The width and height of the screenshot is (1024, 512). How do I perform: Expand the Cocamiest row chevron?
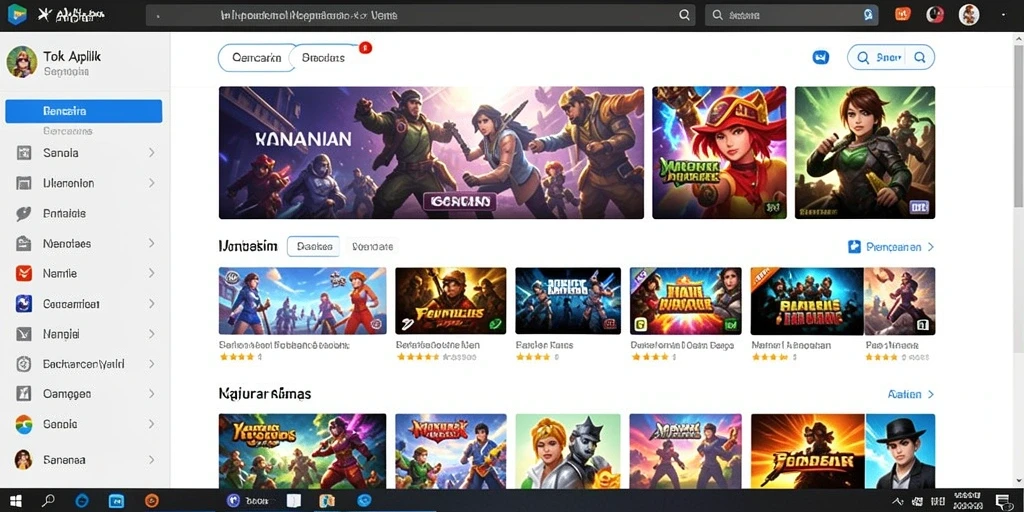[x=152, y=304]
